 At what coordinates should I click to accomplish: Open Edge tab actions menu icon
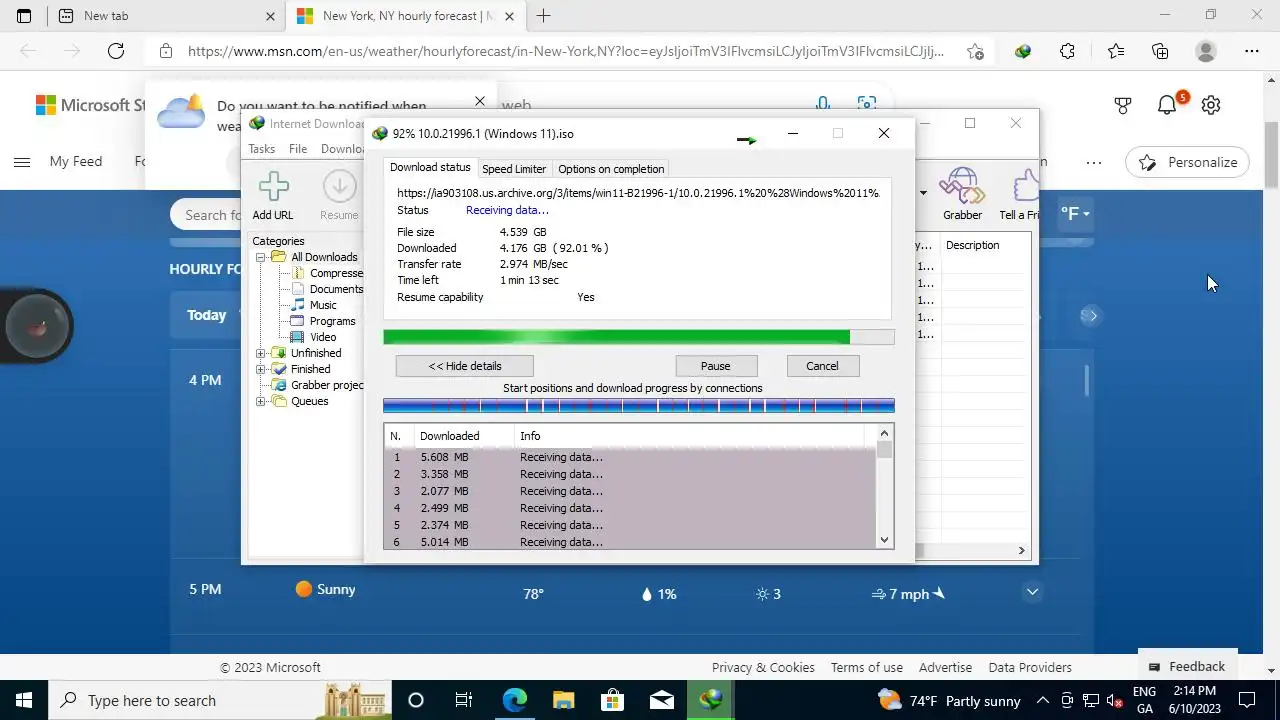pos(24,16)
